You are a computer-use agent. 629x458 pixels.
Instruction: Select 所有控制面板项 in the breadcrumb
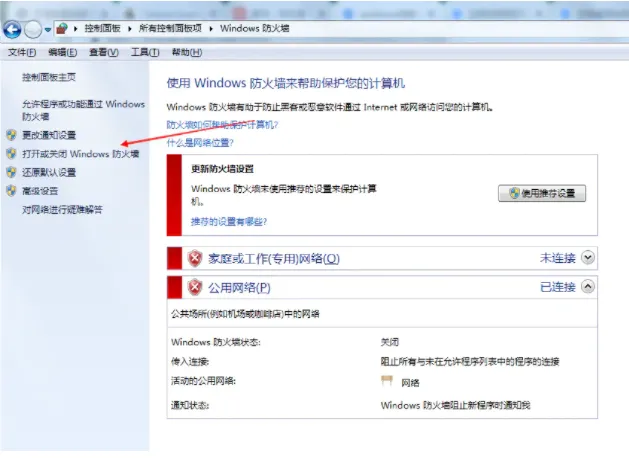[170, 28]
